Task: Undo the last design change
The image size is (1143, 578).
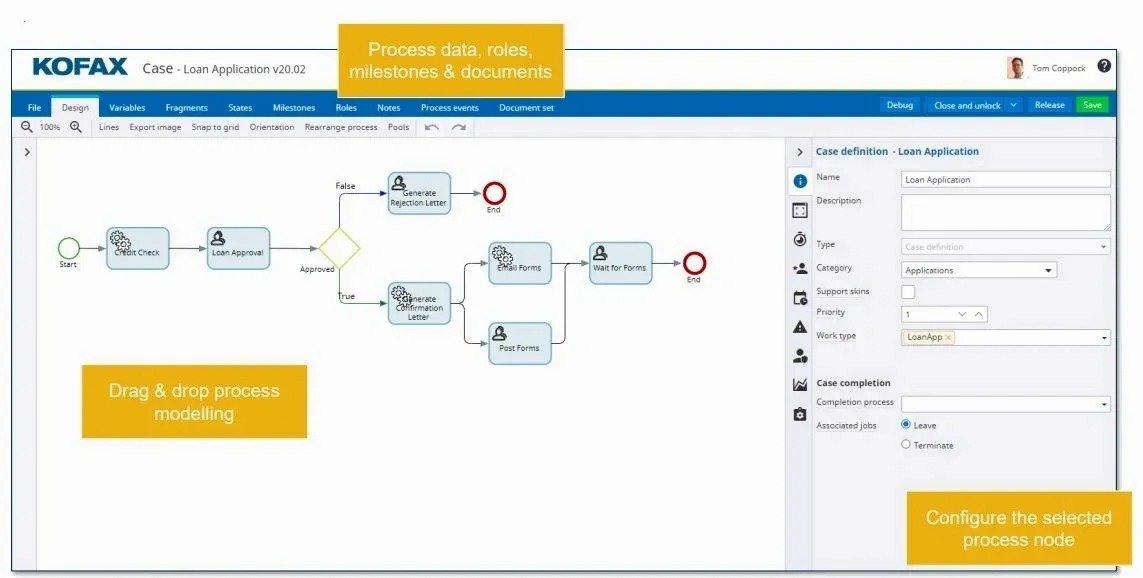Action: 432,127
